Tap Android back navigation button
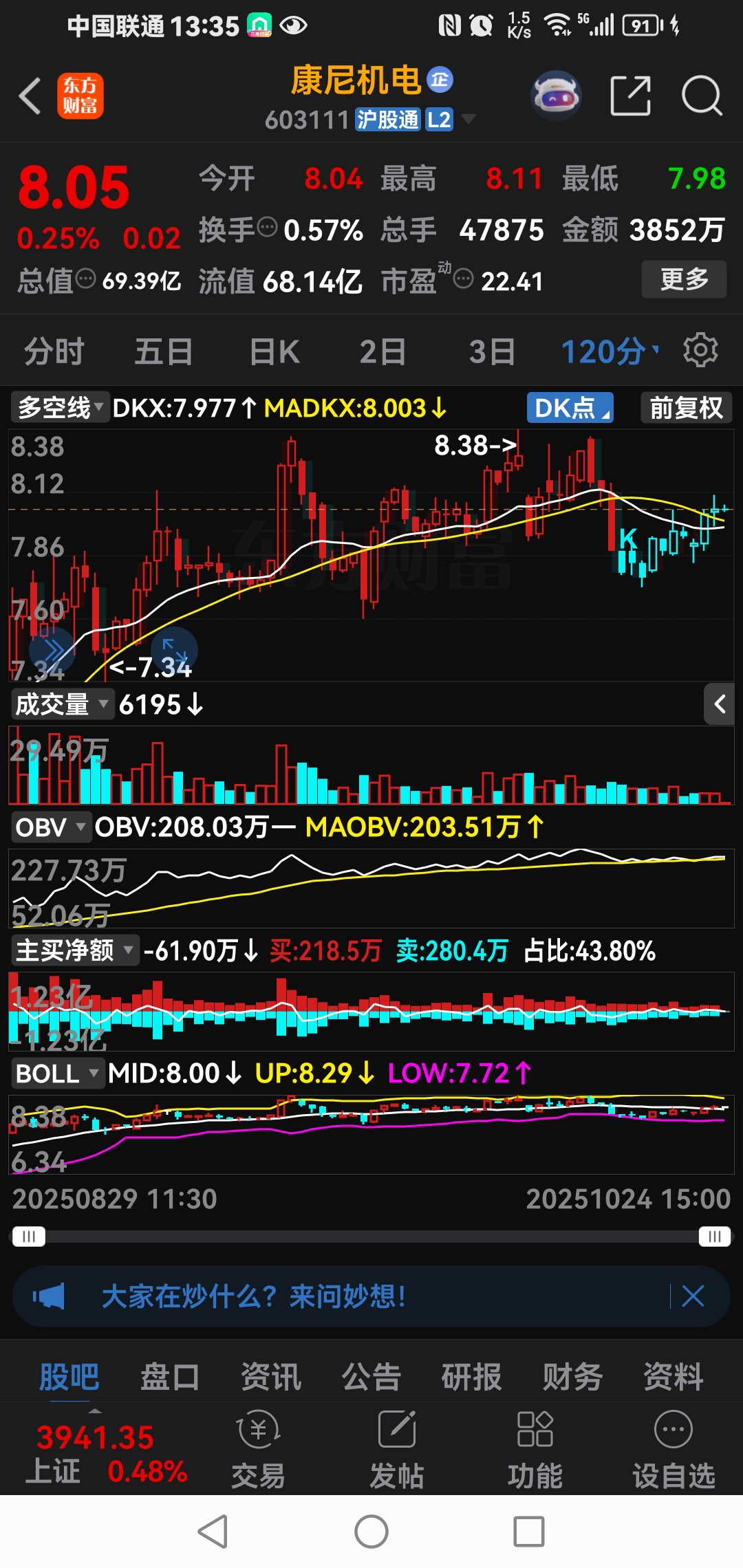Screen dimensions: 743x1568 pos(213,1532)
